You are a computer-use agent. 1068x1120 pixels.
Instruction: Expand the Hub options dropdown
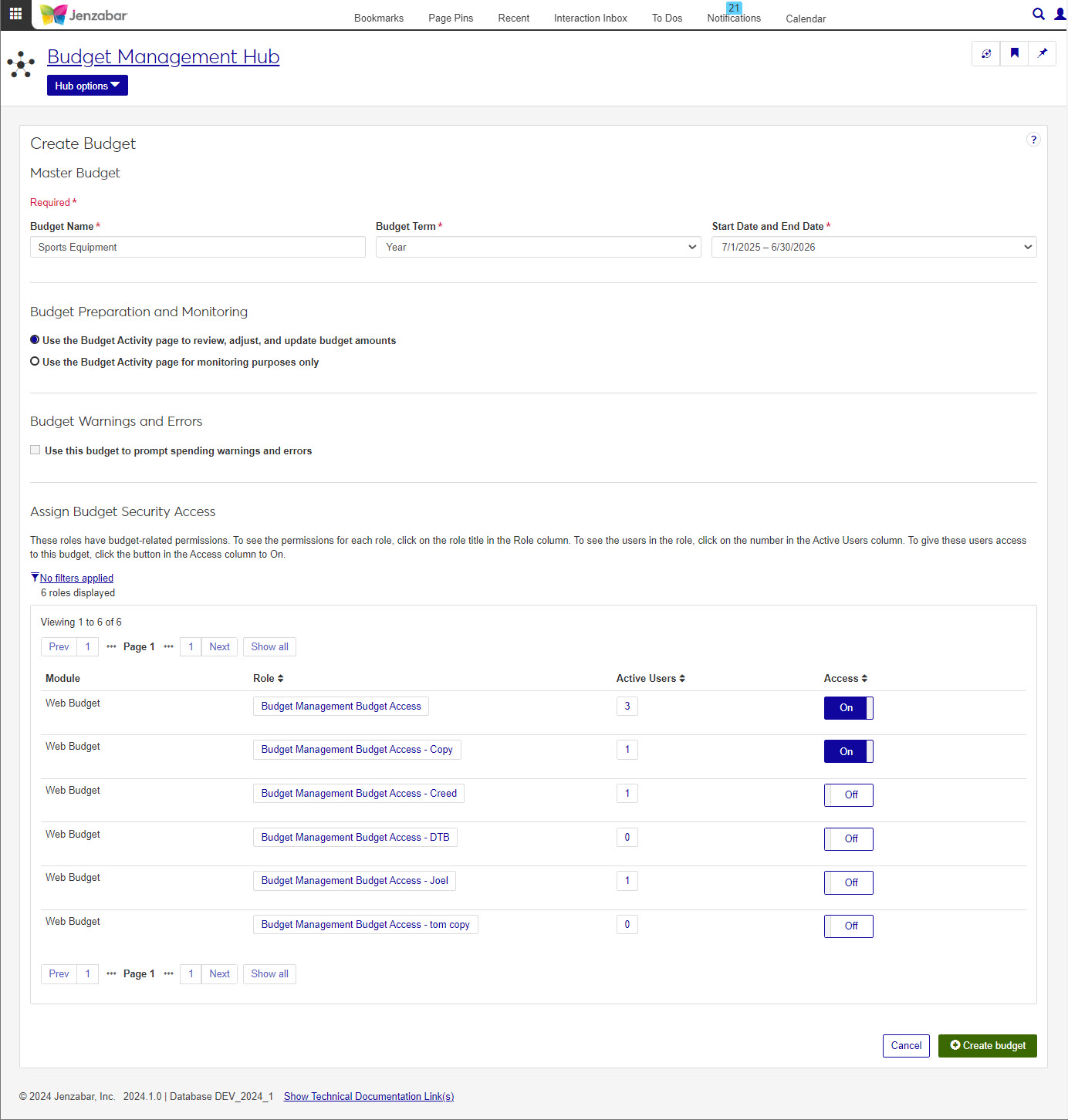(x=87, y=86)
